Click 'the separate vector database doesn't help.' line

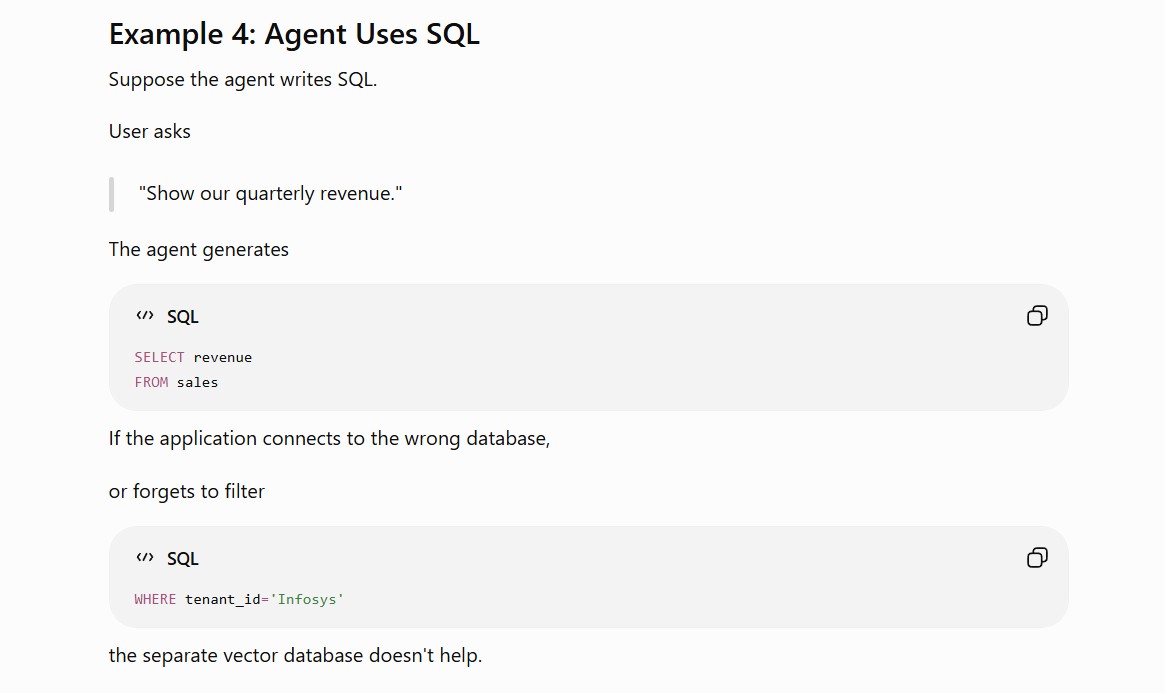click(x=295, y=656)
